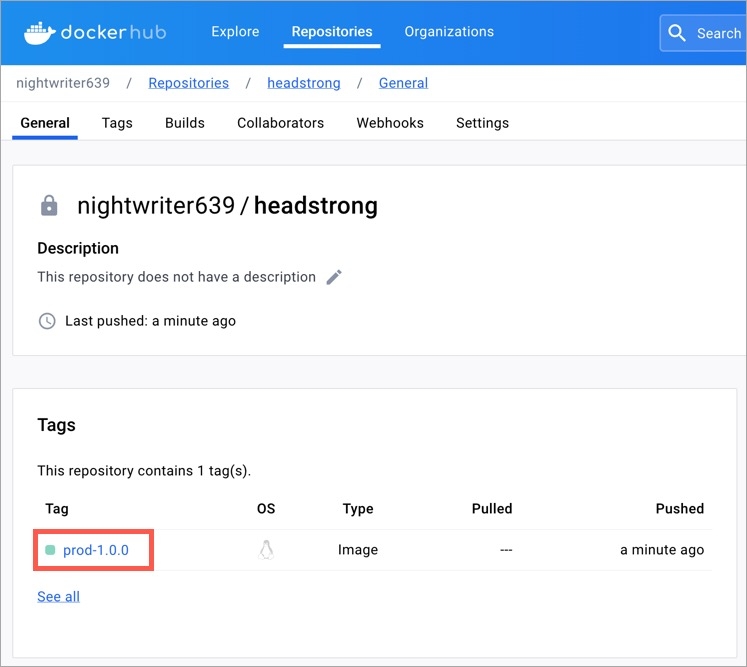
Task: Click the Repositories breadcrumb link
Action: click(188, 83)
